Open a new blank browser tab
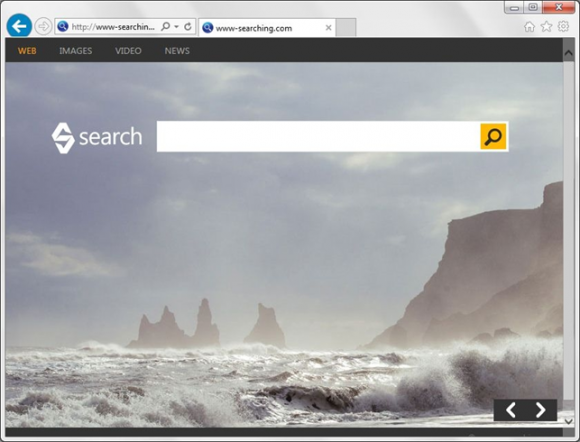This screenshot has width=580, height=442. coord(346,28)
